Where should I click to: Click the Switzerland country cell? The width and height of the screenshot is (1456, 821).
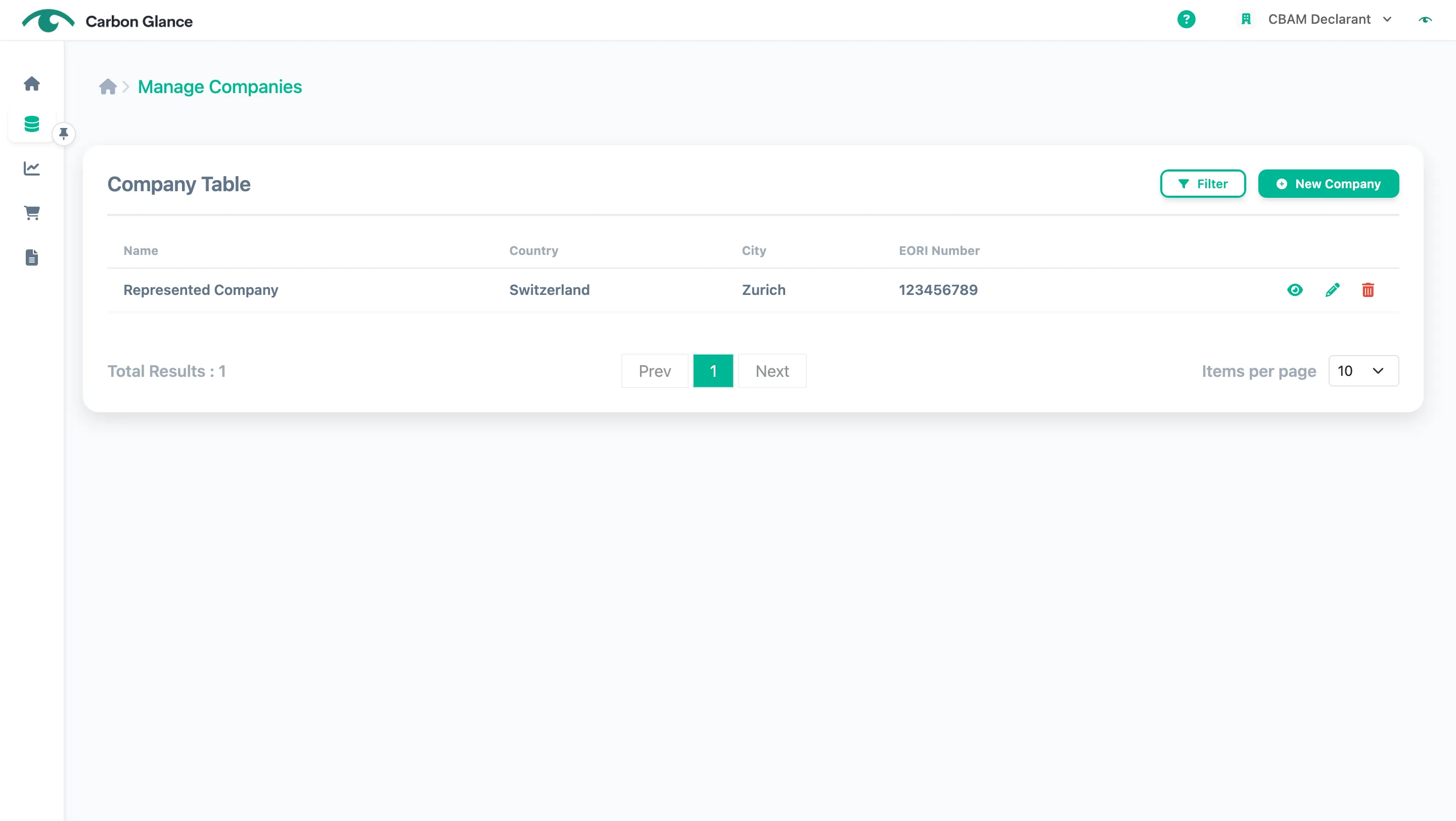point(549,290)
